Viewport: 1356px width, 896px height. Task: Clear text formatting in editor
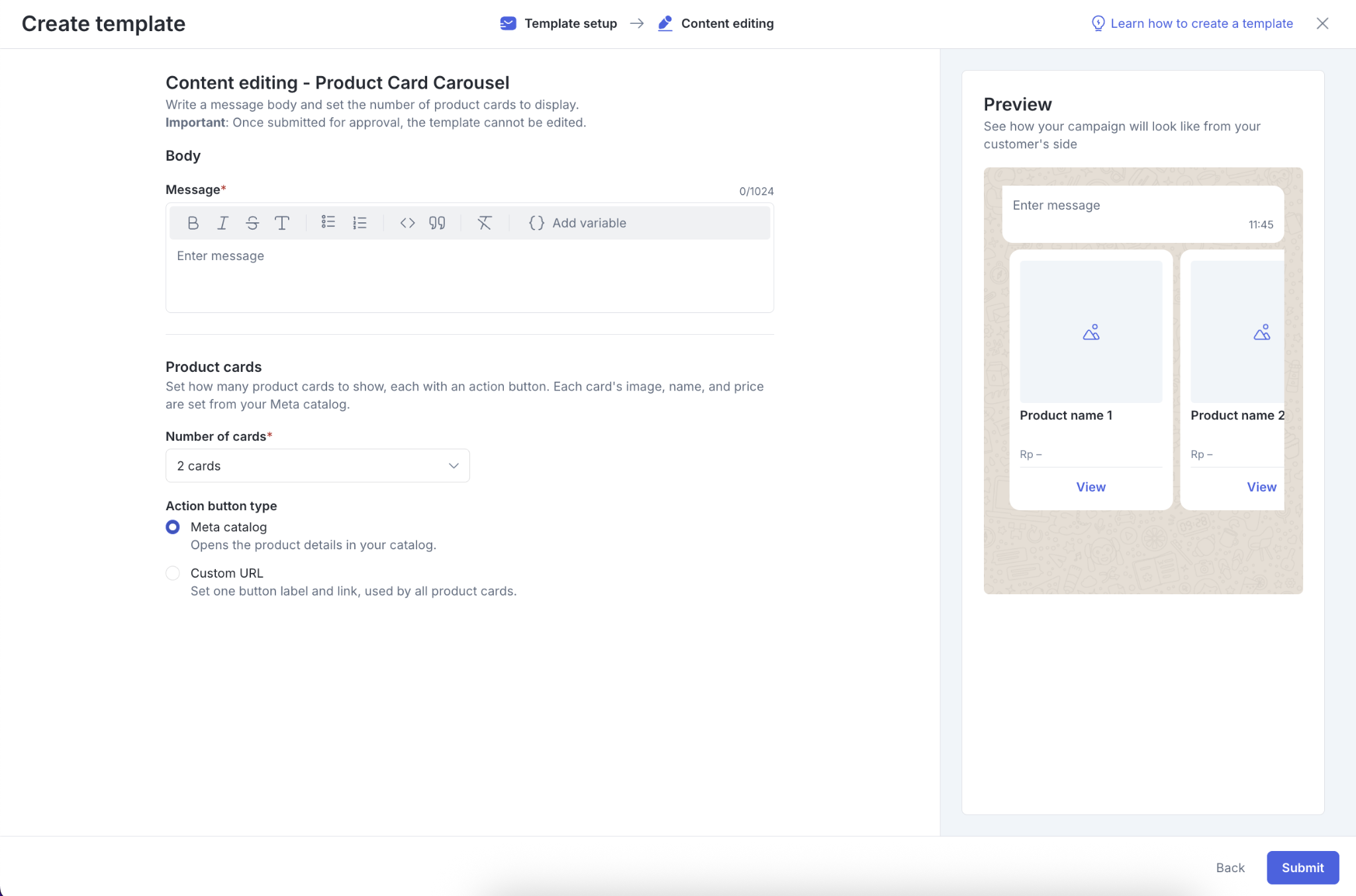485,223
